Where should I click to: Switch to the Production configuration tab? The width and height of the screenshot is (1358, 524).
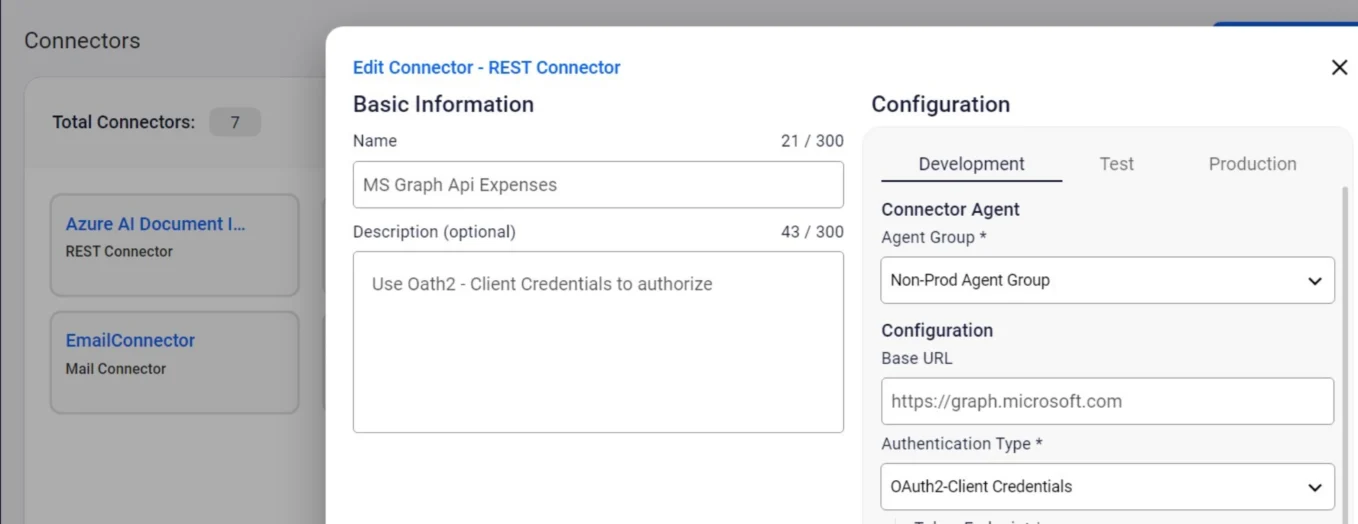pos(1252,164)
